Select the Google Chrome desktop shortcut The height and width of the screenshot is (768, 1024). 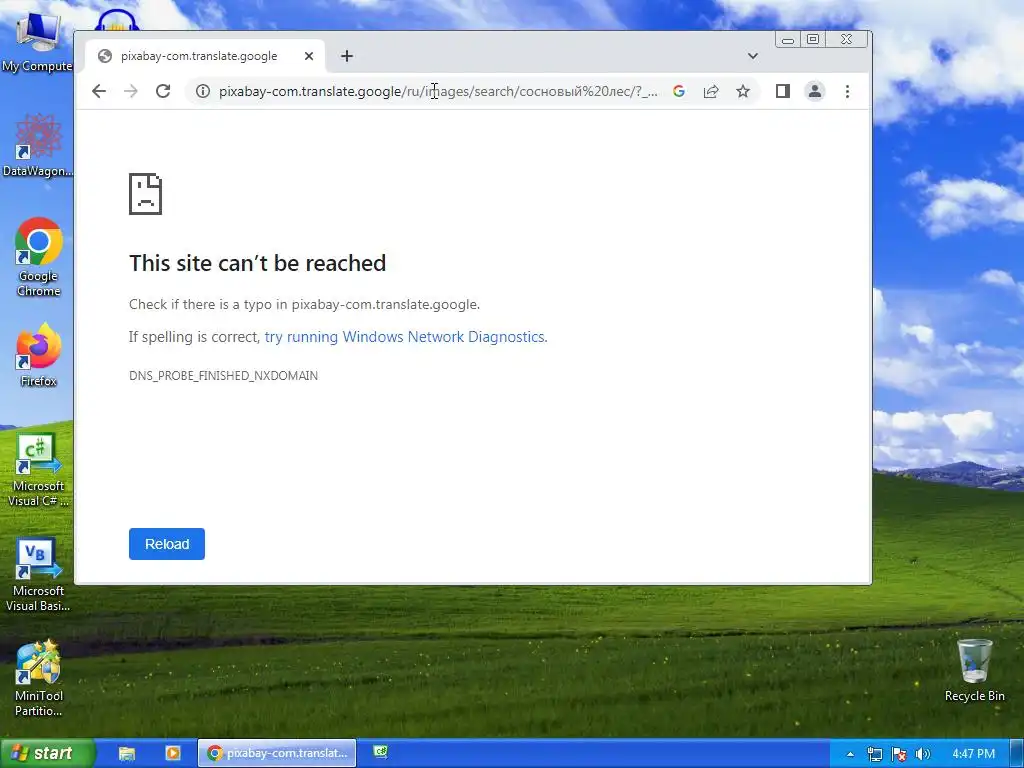(39, 257)
